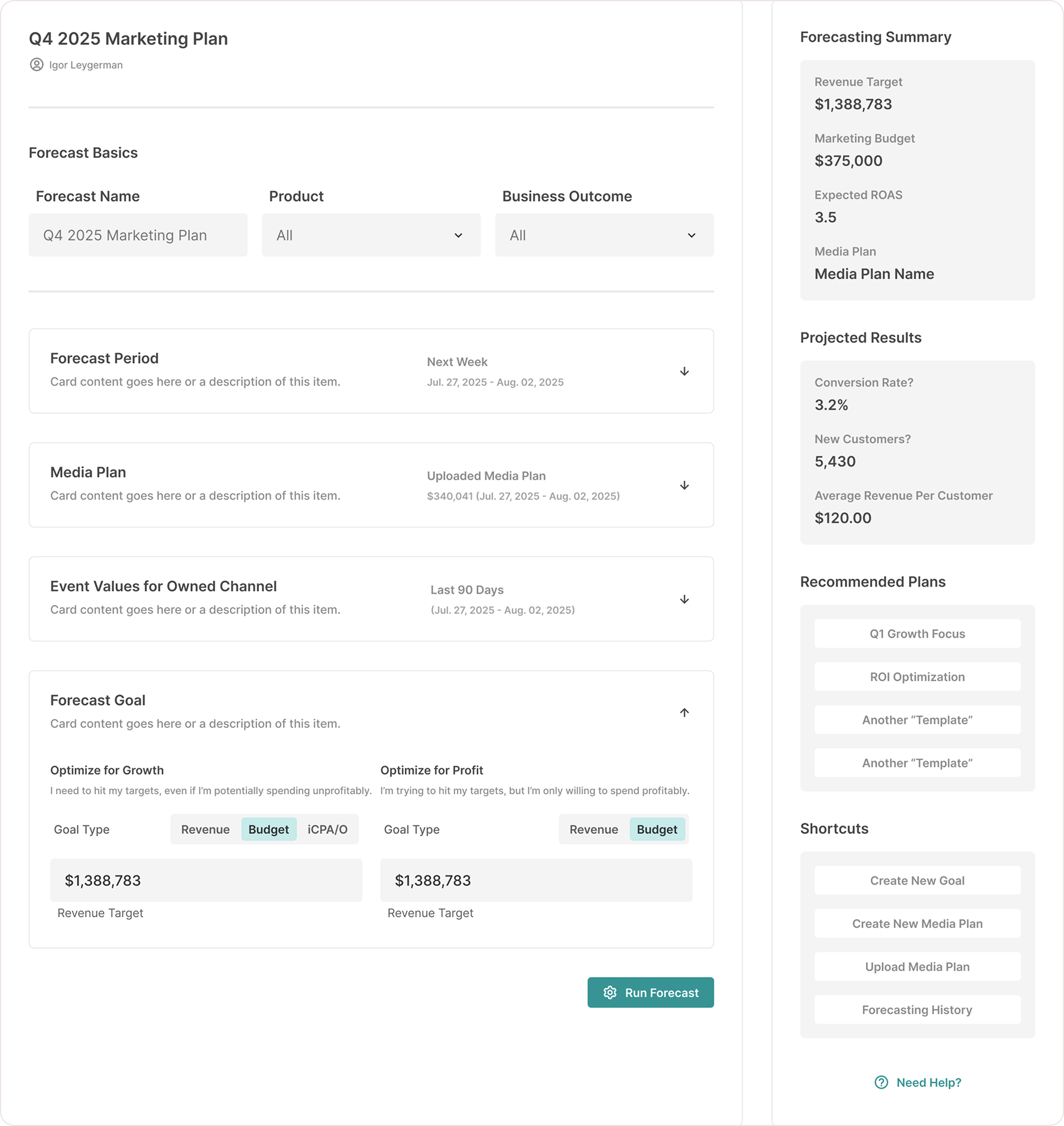
Task: Collapse the Forecast Goal card arrow
Action: pos(684,713)
